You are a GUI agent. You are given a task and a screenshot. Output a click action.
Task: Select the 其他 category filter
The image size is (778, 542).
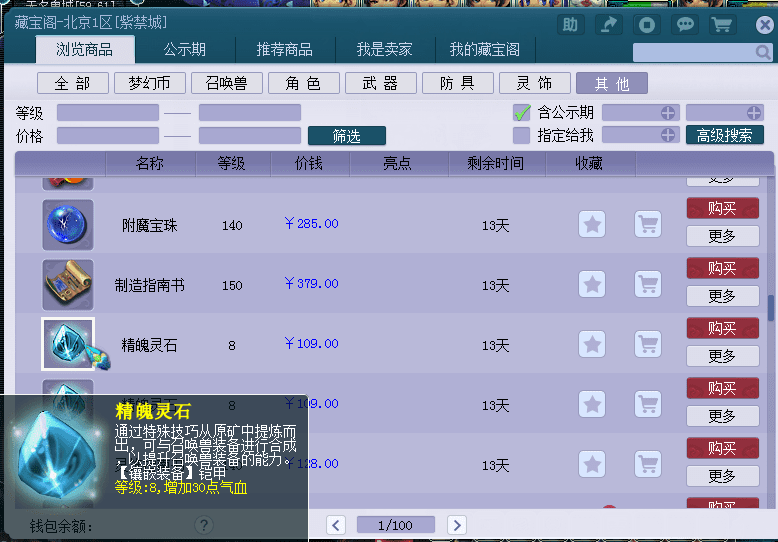(612, 83)
